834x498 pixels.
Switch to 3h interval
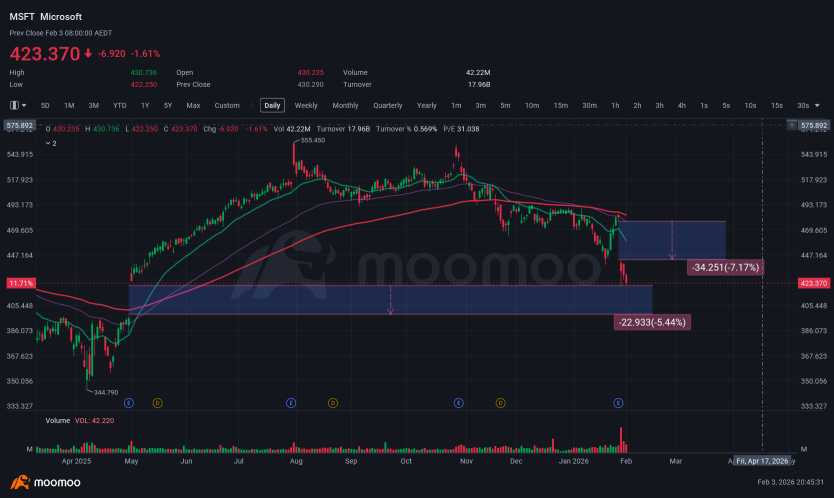click(660, 105)
